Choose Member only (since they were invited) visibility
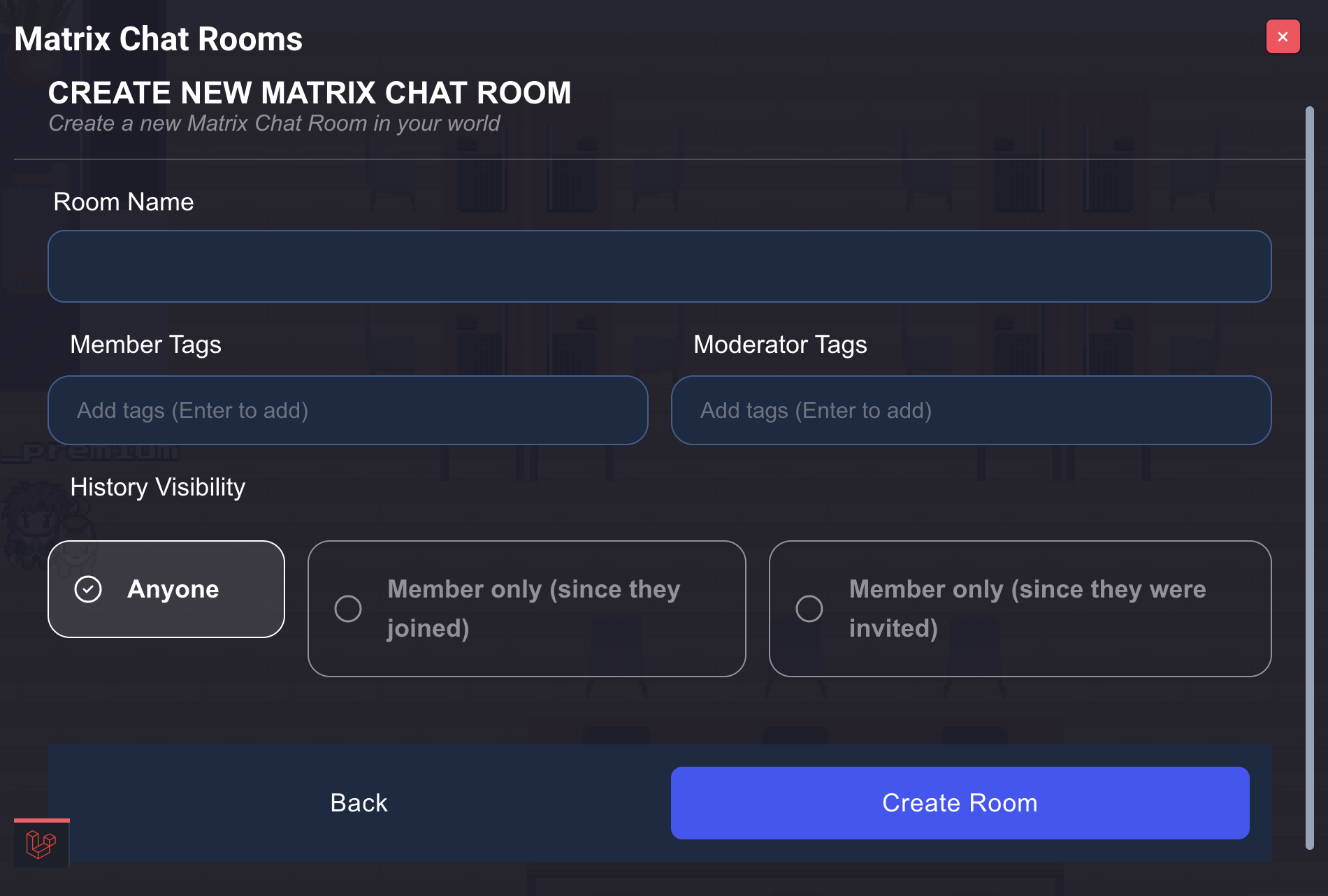Screen dimensions: 1328x896 pyautogui.click(x=1020, y=609)
